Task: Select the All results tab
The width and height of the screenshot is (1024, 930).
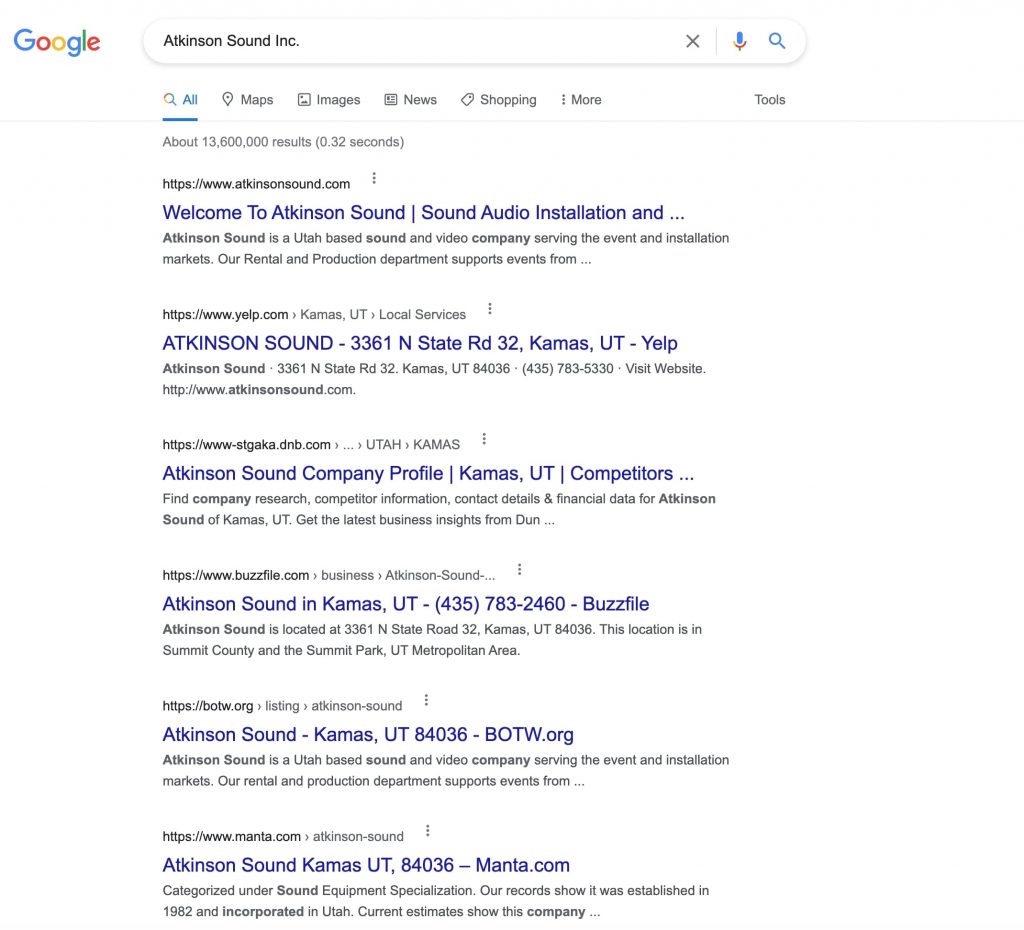Action: click(180, 100)
